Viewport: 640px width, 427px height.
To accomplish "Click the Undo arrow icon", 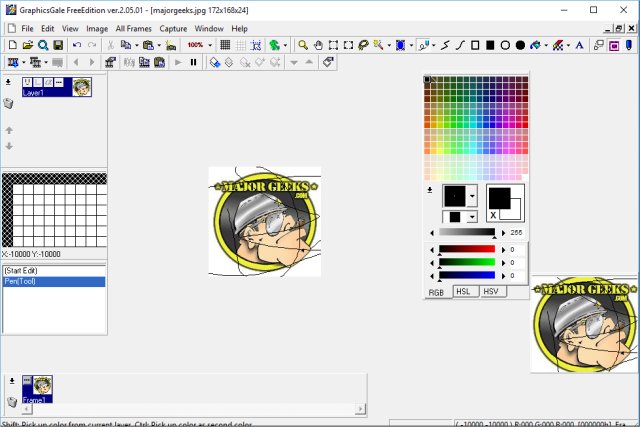I will 77,45.
